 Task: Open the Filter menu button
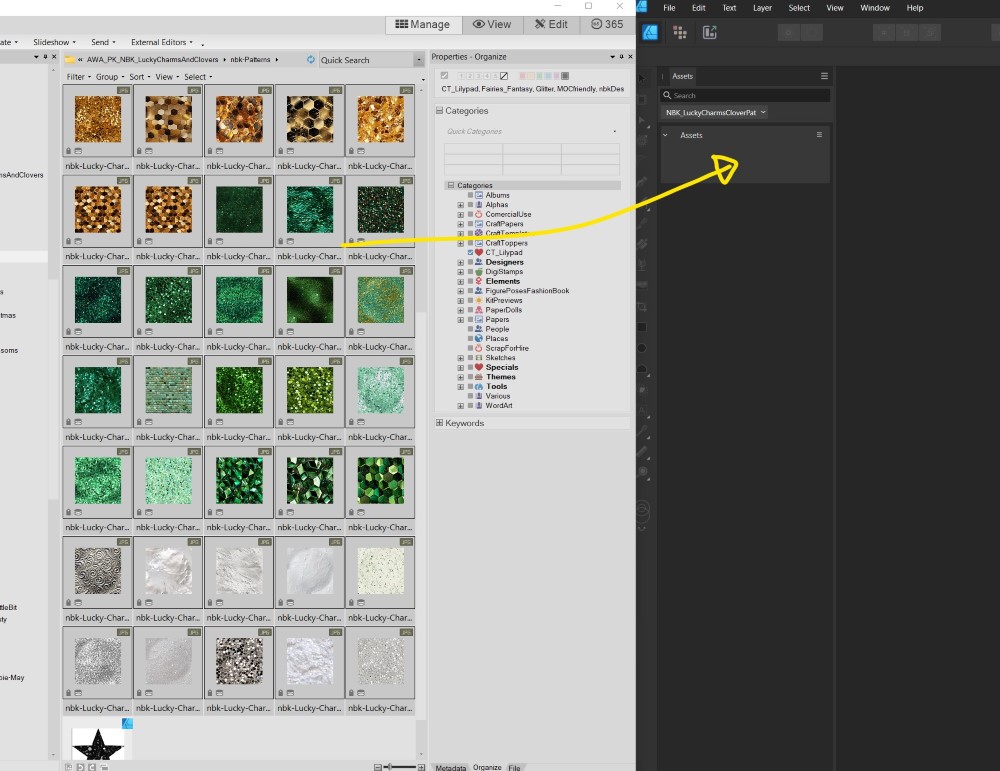(x=78, y=77)
